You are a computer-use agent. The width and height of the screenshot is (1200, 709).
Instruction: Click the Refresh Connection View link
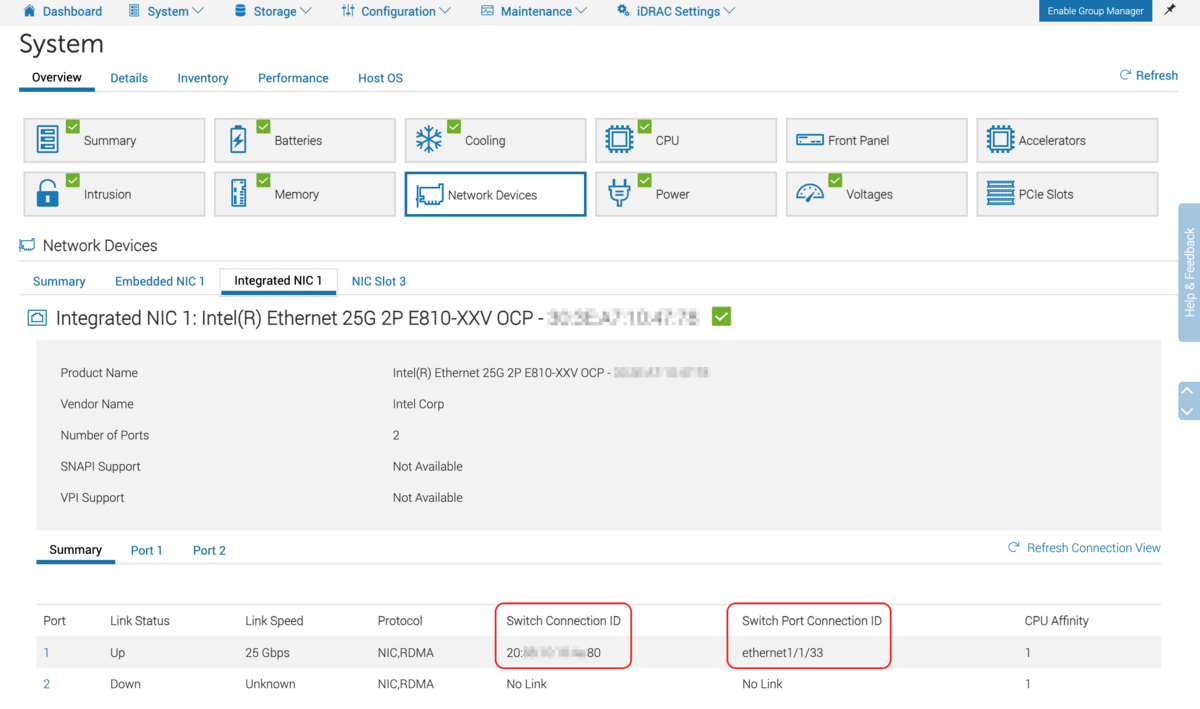(x=1092, y=547)
